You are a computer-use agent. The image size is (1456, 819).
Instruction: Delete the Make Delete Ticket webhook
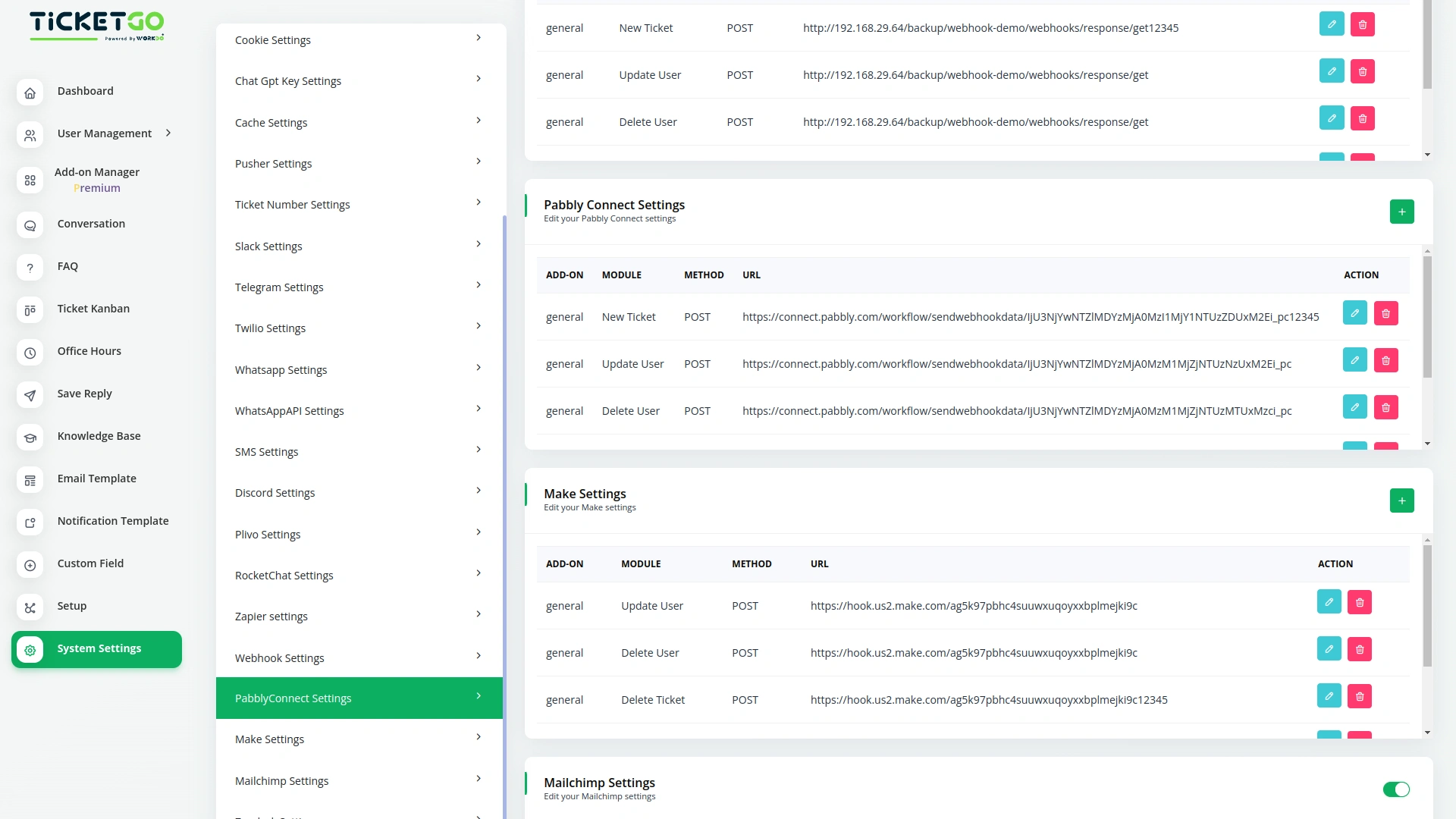(x=1359, y=696)
